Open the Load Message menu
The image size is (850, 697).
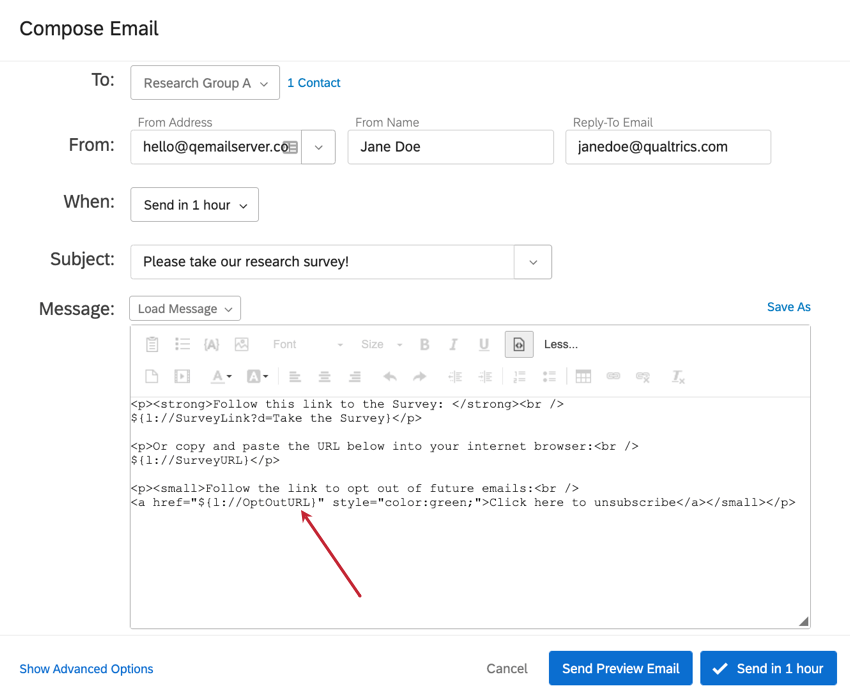184,308
